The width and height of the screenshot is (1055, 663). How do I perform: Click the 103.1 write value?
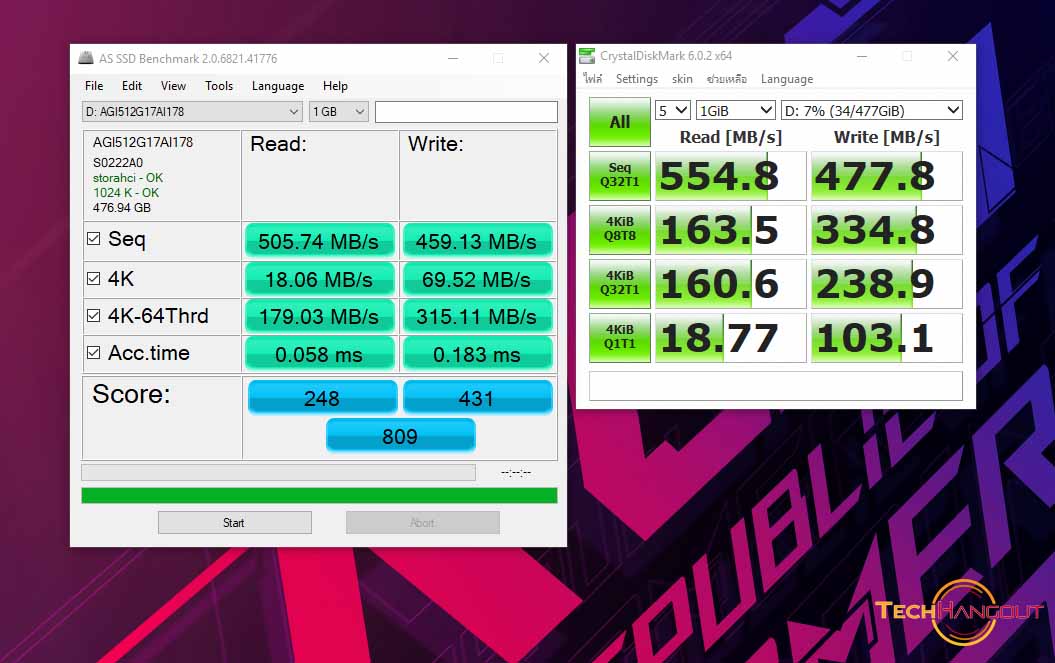click(x=887, y=337)
